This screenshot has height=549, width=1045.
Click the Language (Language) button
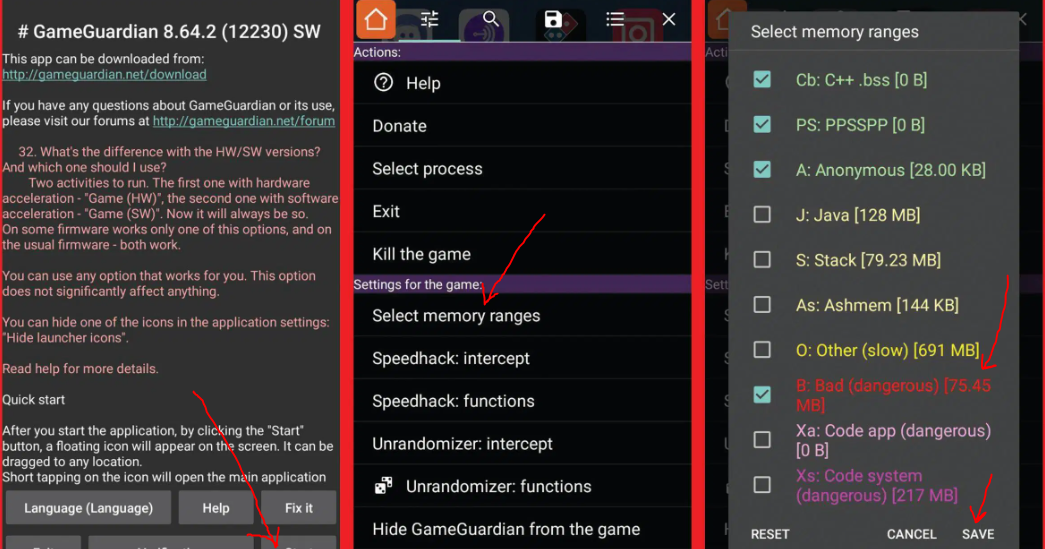[x=88, y=508]
